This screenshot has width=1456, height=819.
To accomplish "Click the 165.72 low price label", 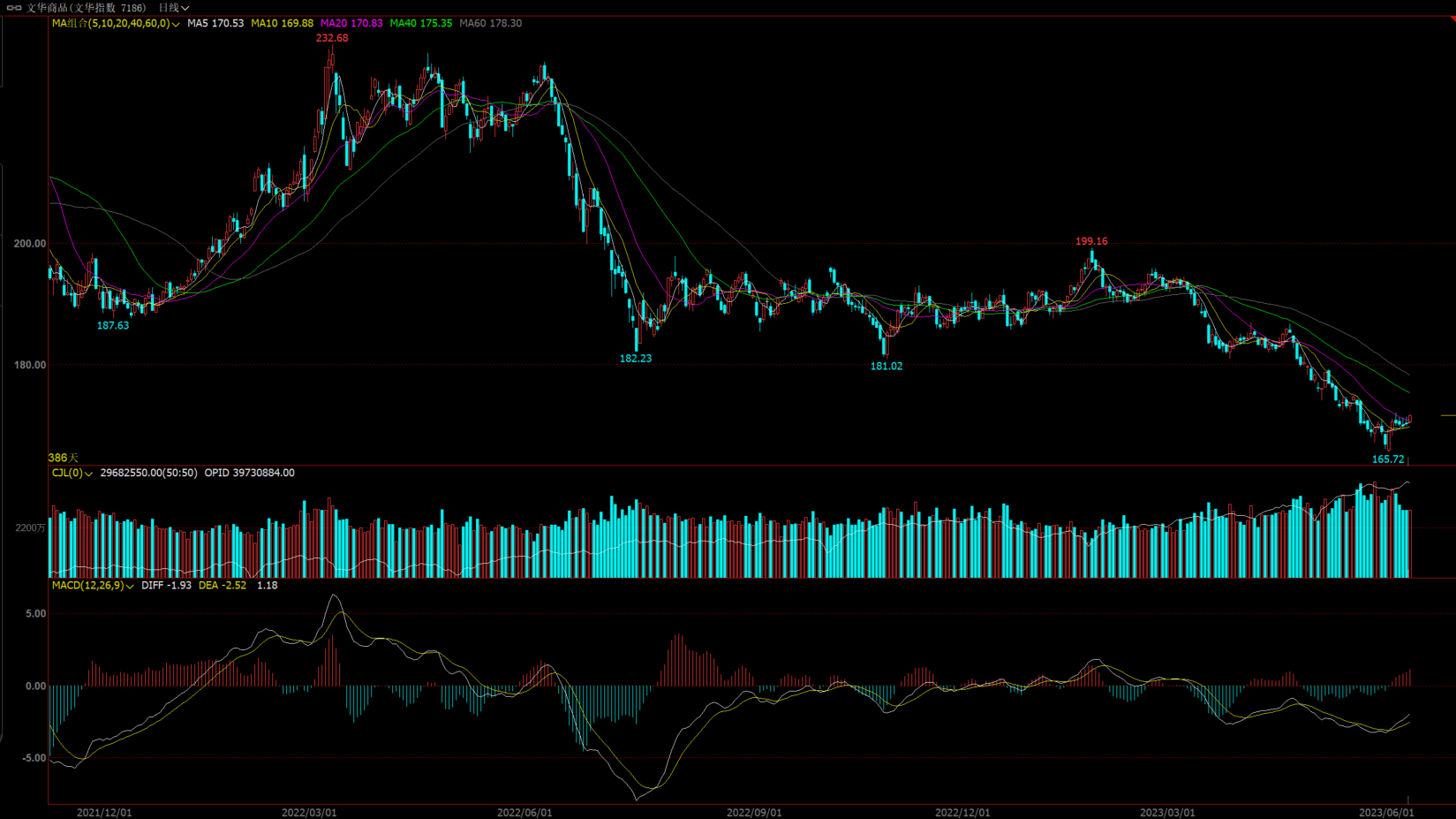I will (x=1388, y=459).
